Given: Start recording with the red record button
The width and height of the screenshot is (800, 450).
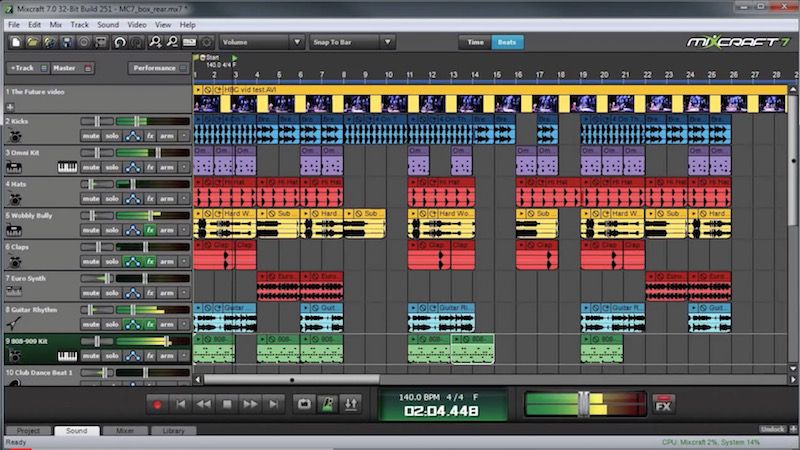Looking at the screenshot, I should pyautogui.click(x=157, y=405).
